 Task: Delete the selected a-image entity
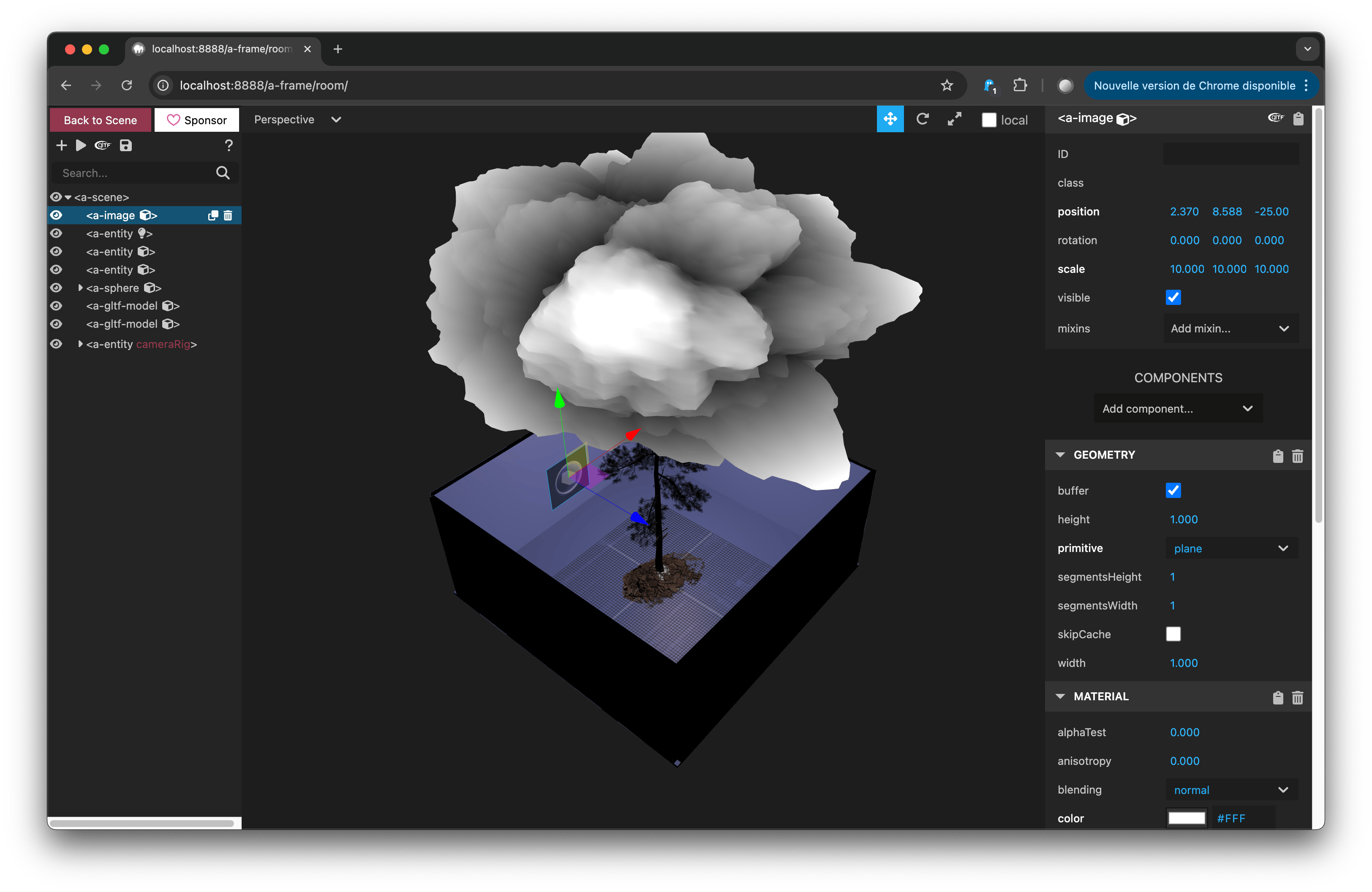228,215
